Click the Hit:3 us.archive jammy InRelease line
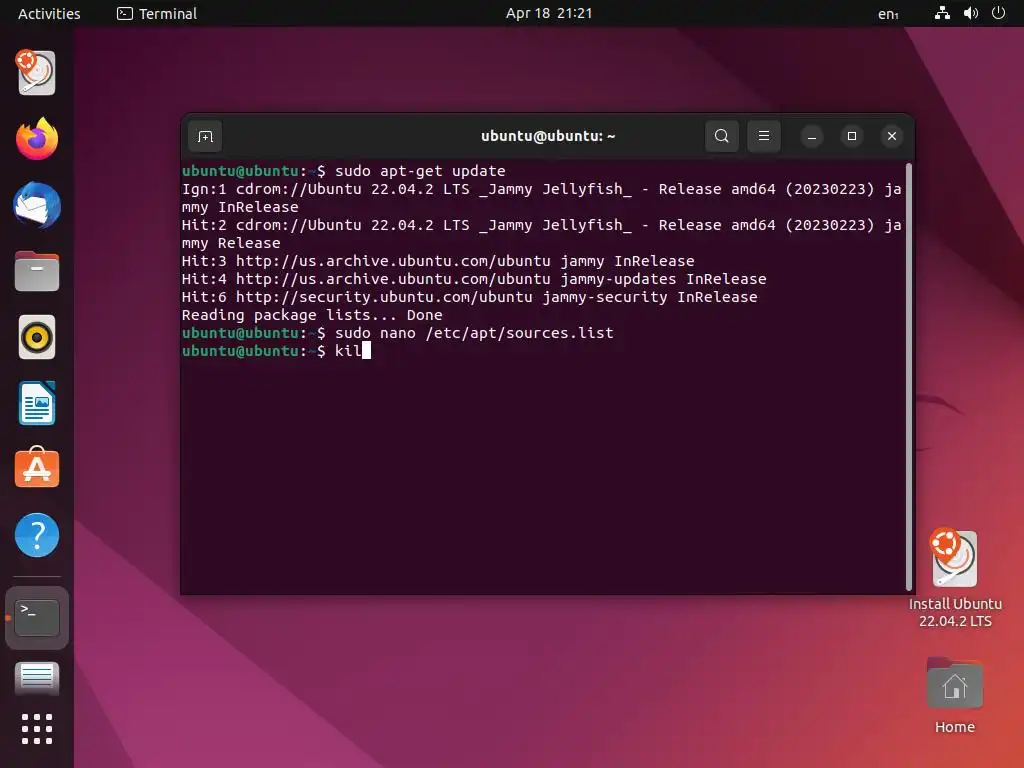This screenshot has width=1024, height=768. tap(438, 261)
